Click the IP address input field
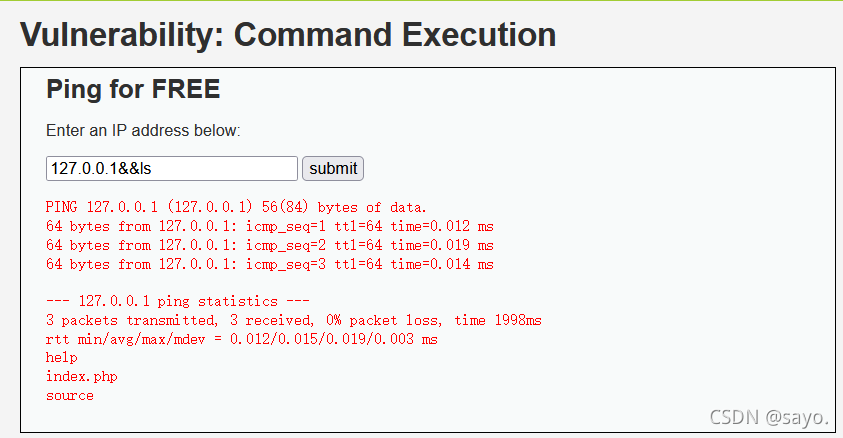This screenshot has width=843, height=438. coord(172,169)
